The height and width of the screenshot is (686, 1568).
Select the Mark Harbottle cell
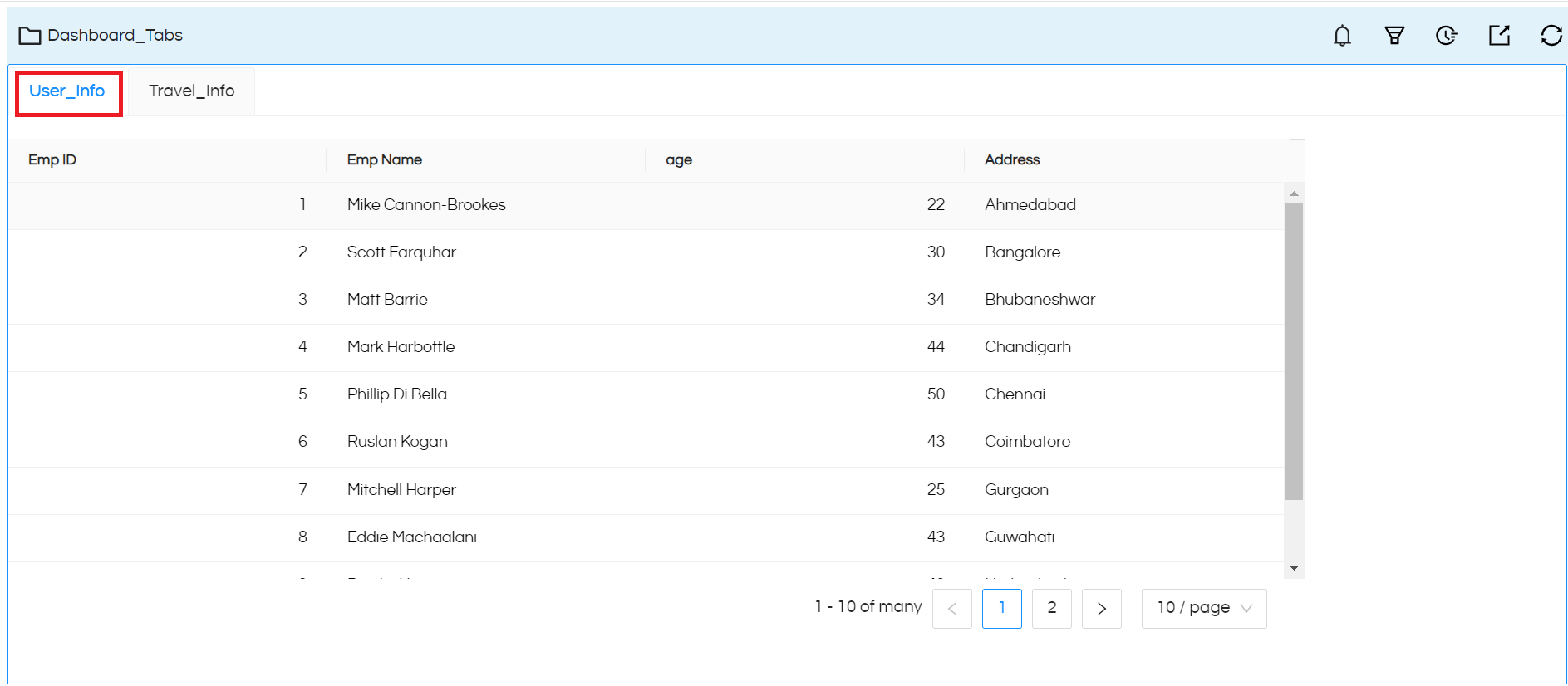[x=486, y=347]
